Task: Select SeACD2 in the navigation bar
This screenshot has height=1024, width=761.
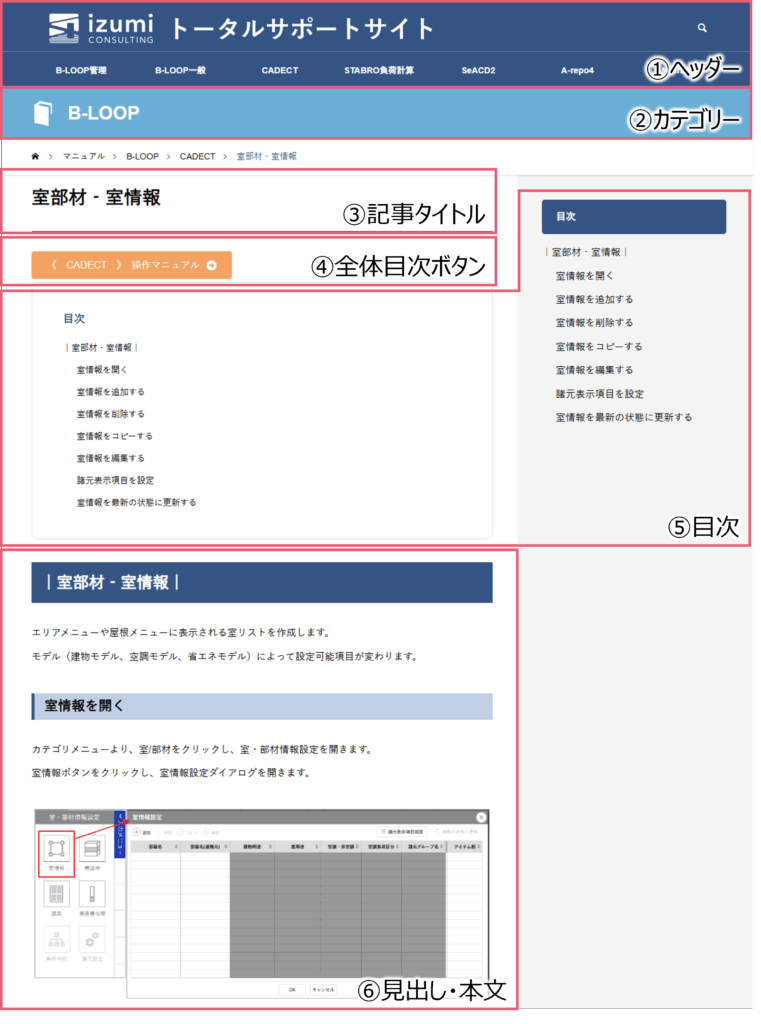Action: coord(480,71)
